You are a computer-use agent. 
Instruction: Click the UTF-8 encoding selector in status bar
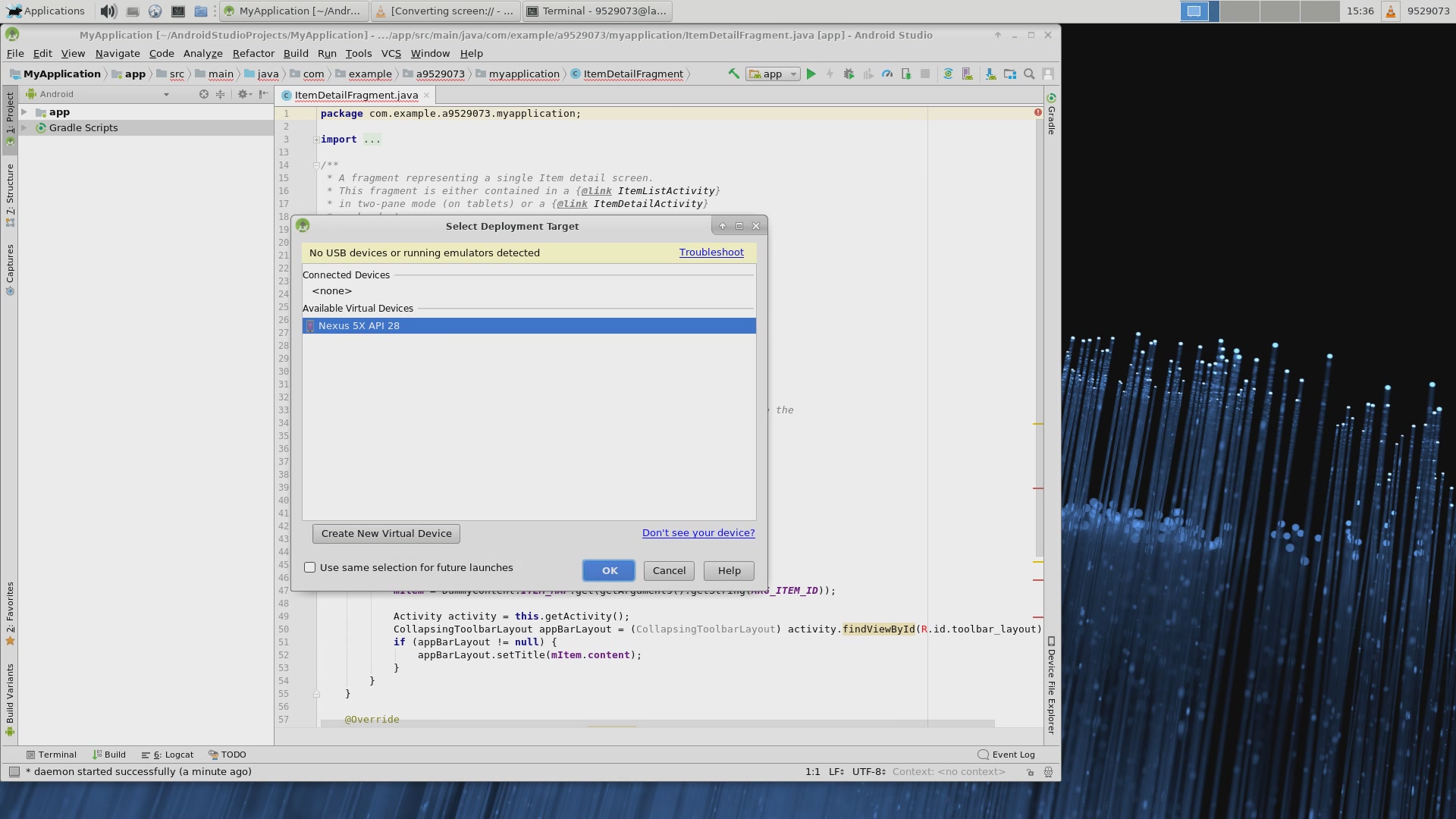tap(868, 772)
